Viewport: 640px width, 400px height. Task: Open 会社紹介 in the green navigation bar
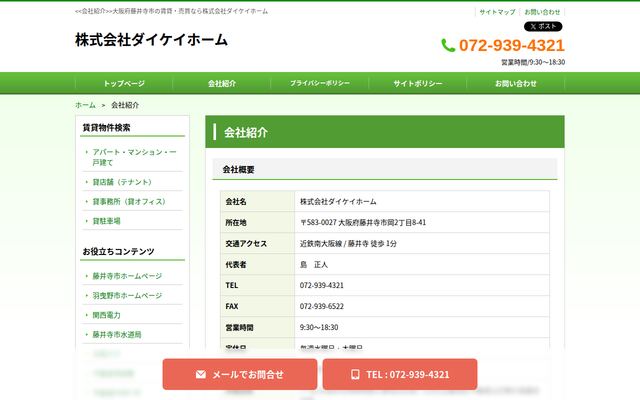[x=222, y=83]
